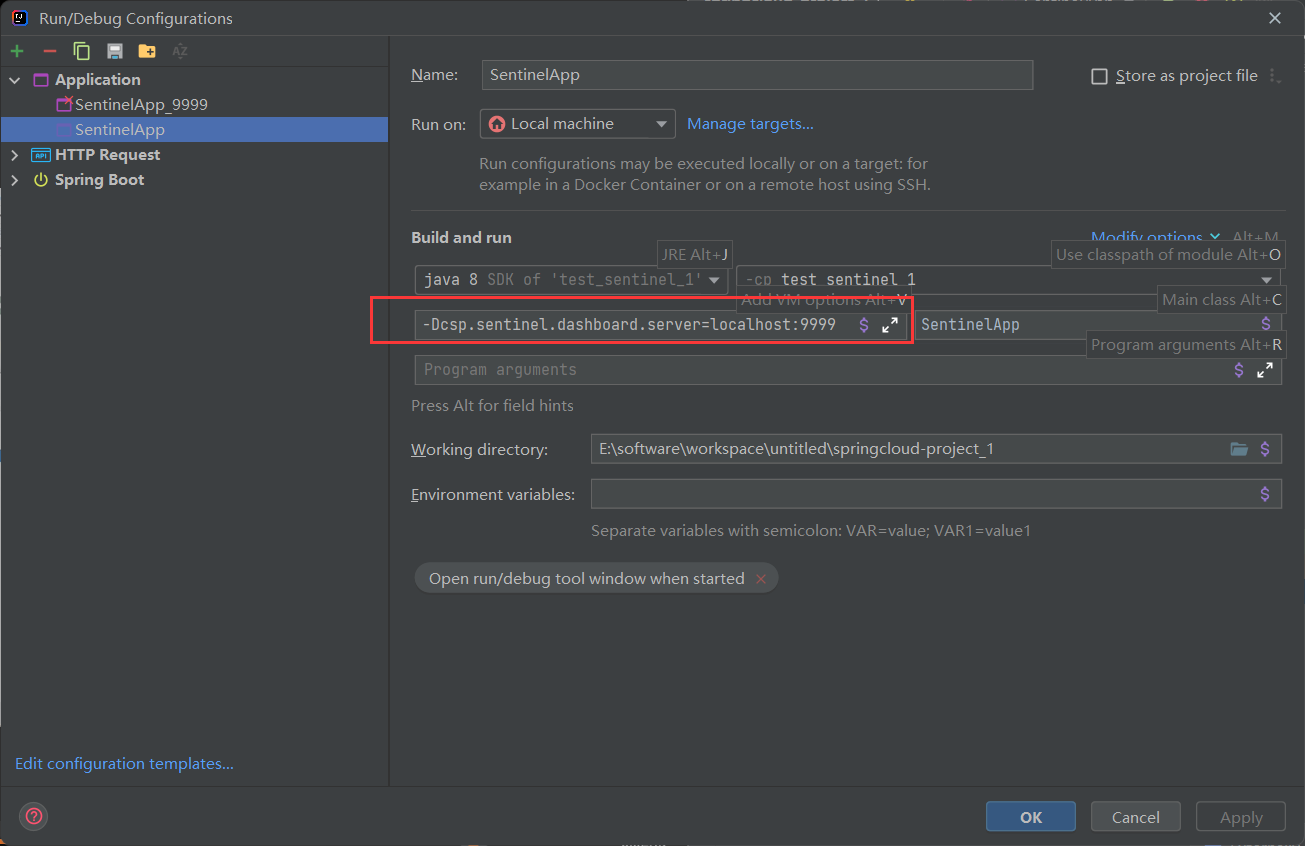Copy the selected configuration icon
1305x846 pixels.
pyautogui.click(x=82, y=51)
